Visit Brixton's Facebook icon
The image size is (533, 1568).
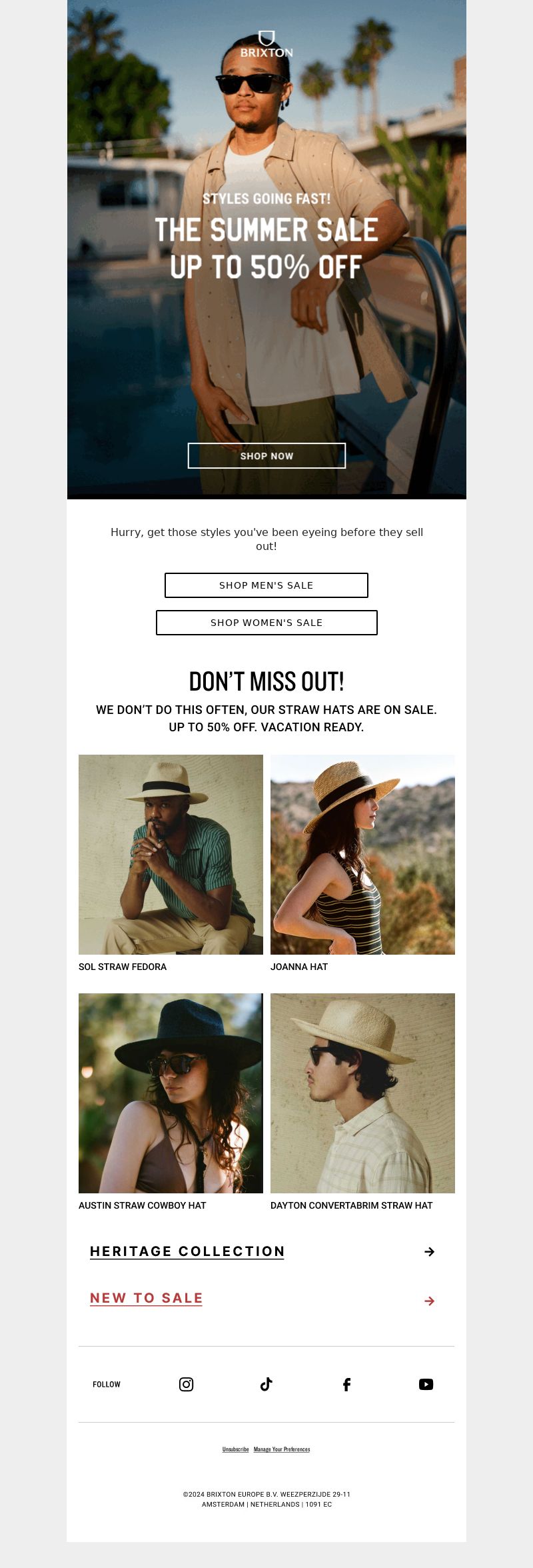pos(346,1384)
